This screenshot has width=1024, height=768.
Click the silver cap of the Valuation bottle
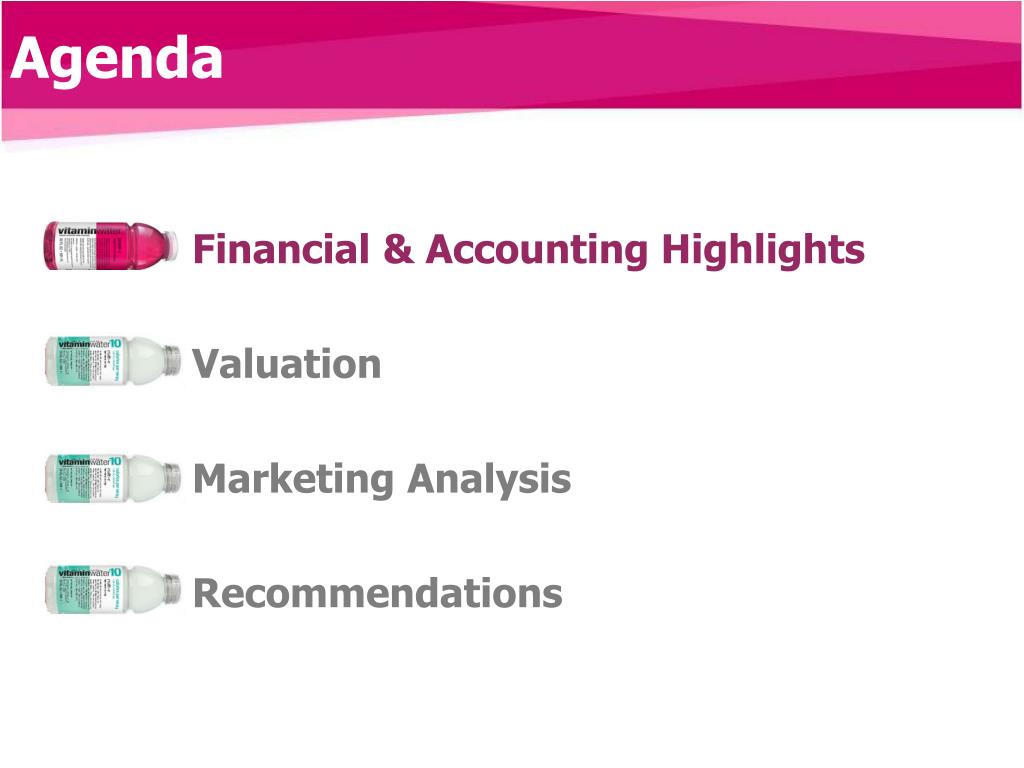coord(172,360)
